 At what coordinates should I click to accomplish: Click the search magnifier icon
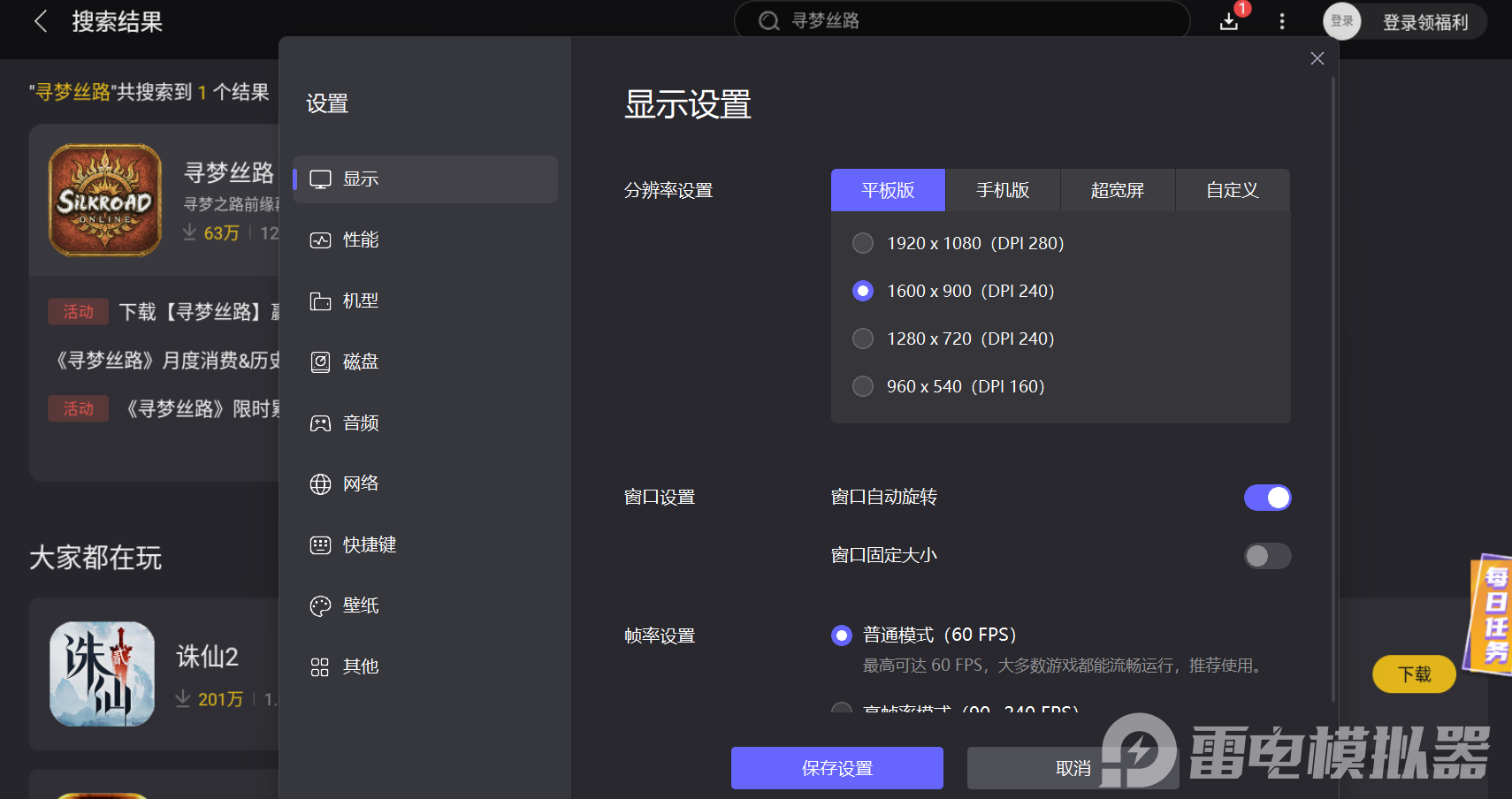click(768, 21)
